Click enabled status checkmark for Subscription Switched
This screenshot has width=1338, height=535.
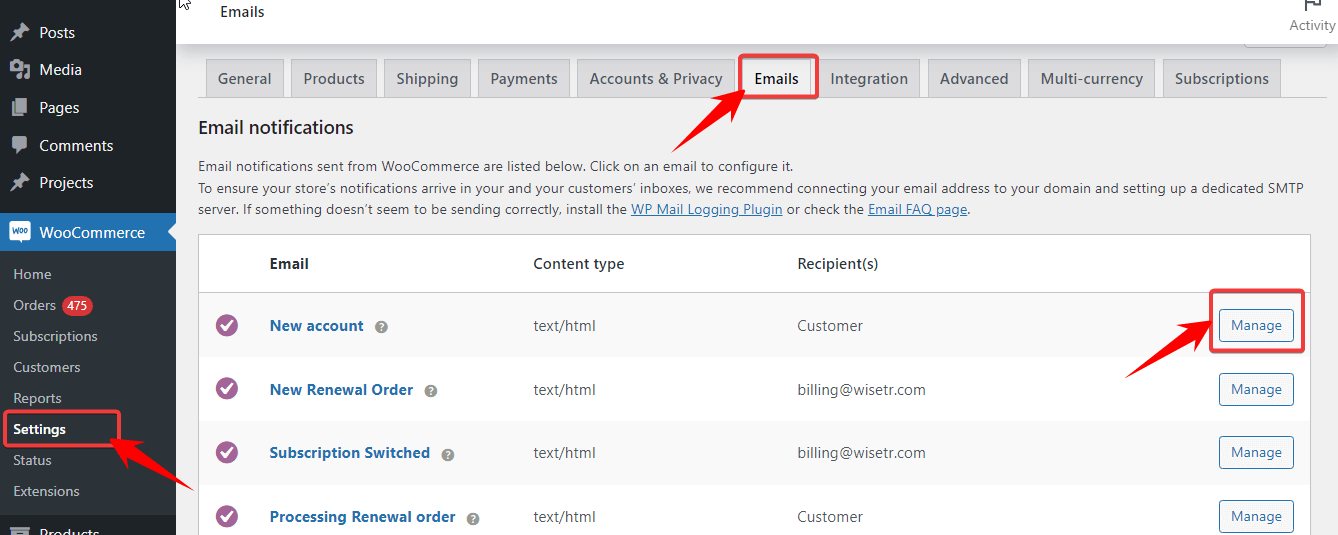227,452
